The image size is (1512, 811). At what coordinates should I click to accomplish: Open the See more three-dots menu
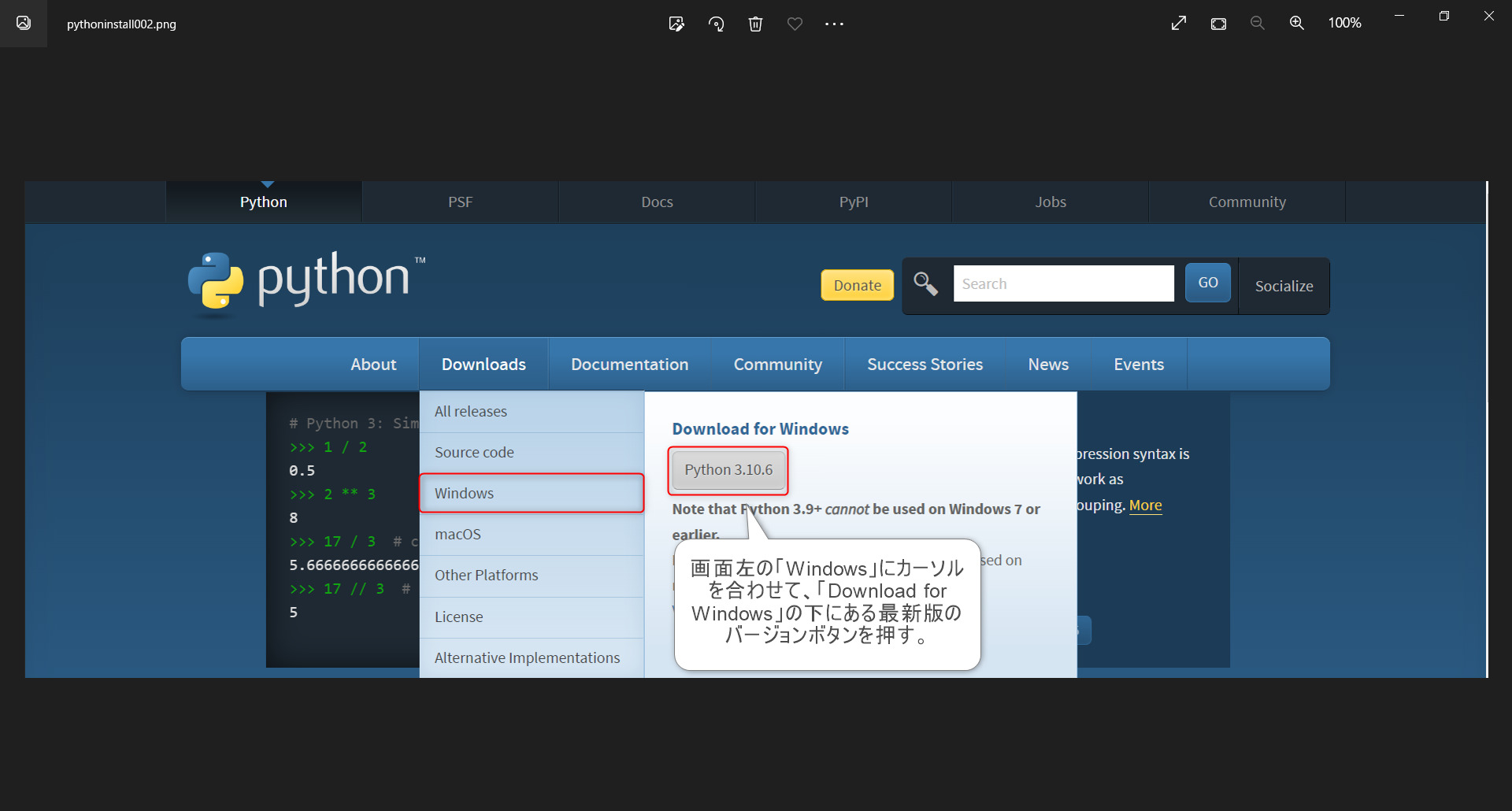tap(834, 24)
